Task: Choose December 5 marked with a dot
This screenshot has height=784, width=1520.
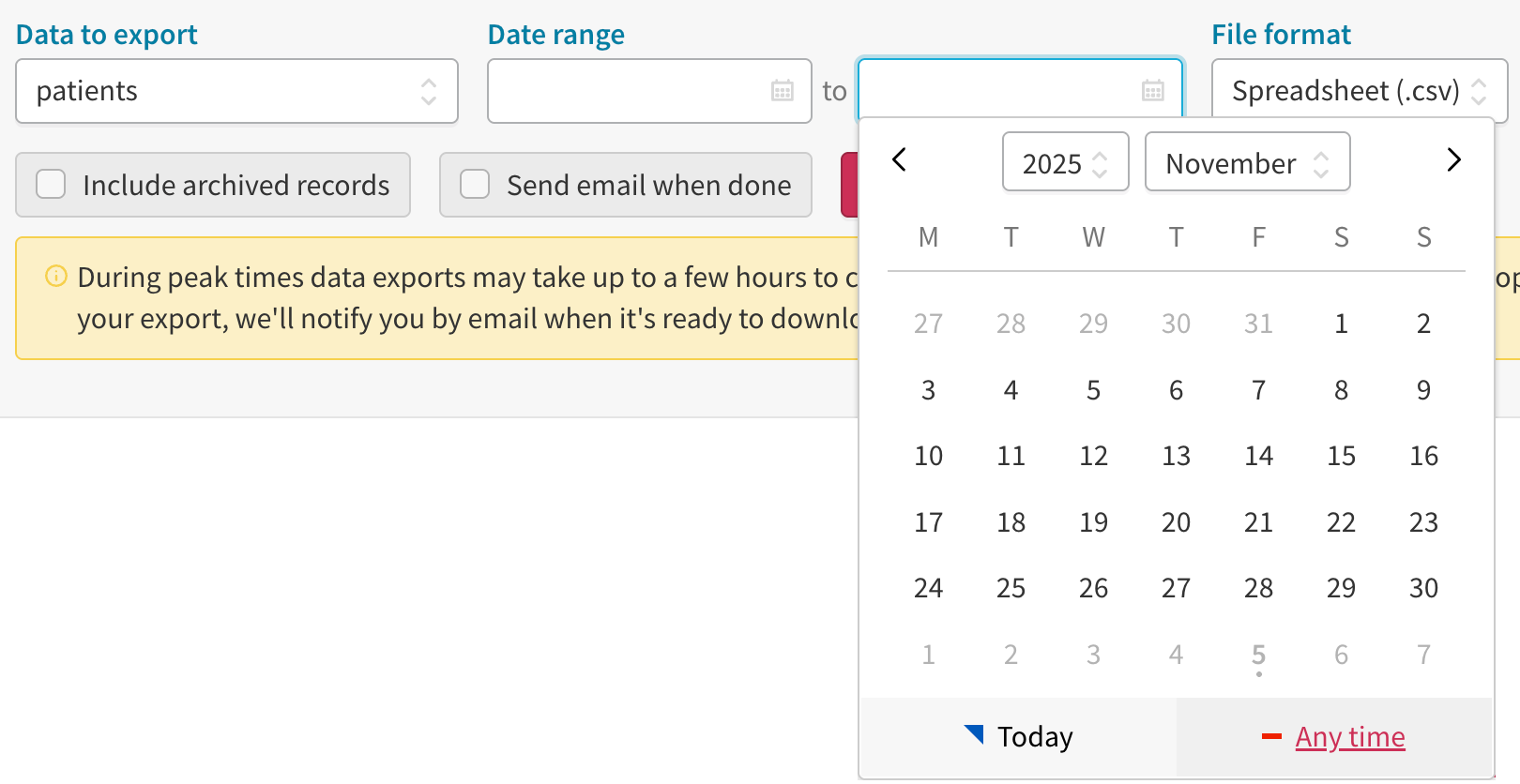Action: point(1258,655)
